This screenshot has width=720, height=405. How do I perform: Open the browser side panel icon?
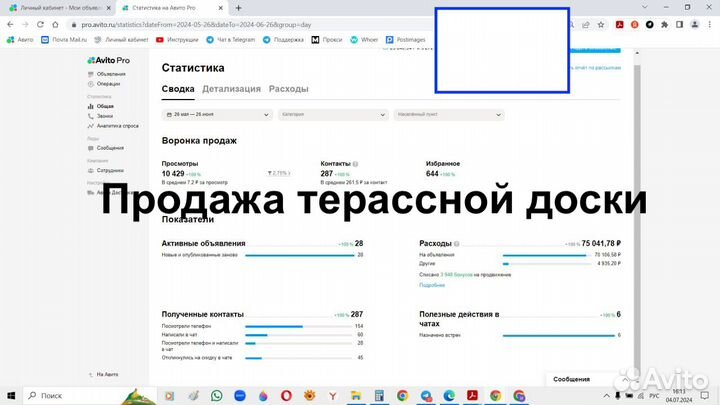(680, 25)
